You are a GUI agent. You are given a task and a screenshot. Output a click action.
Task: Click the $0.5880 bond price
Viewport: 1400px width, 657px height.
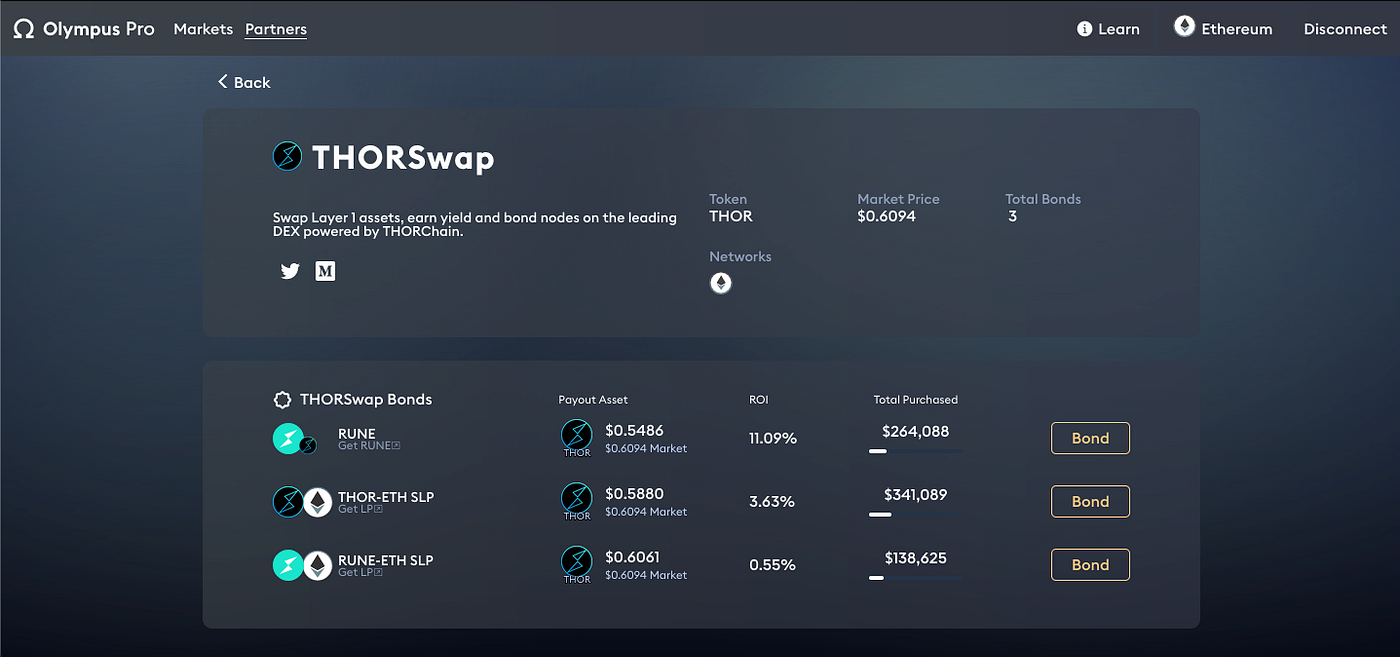pos(634,493)
